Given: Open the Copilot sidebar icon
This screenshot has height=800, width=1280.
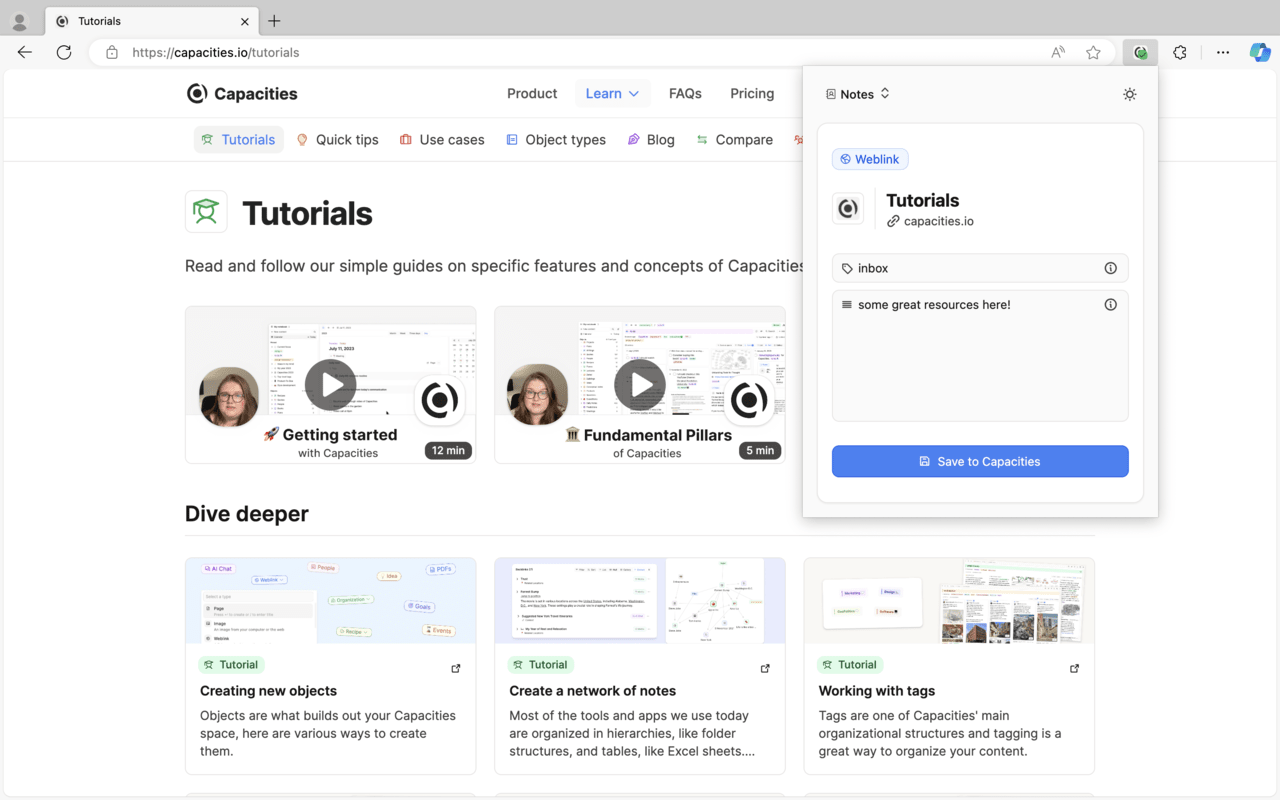Looking at the screenshot, I should click(1260, 53).
